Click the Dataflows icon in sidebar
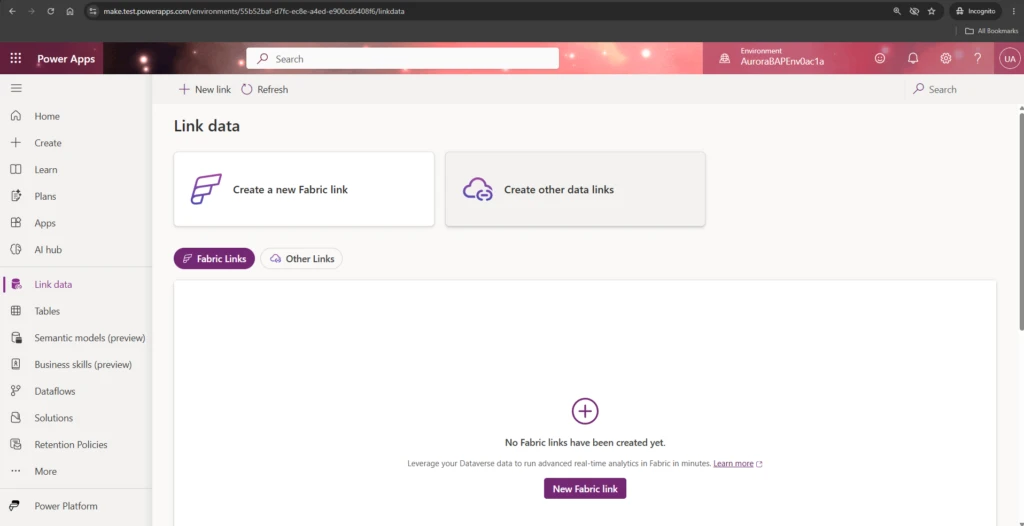 (16, 391)
